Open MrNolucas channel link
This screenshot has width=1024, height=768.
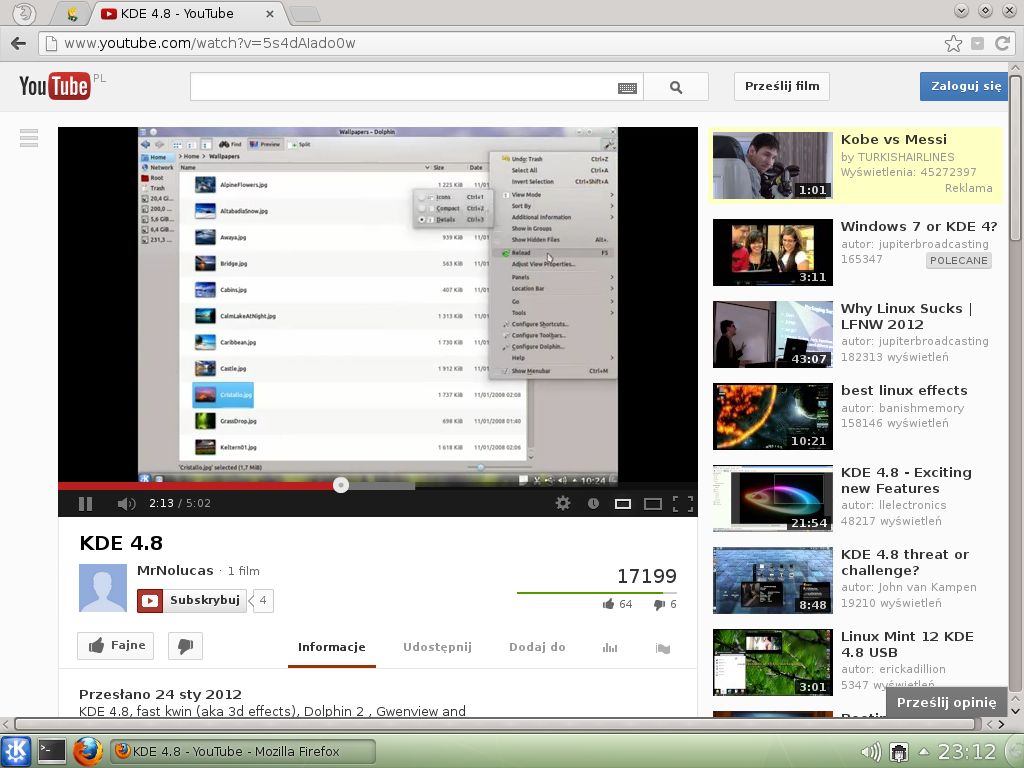point(175,570)
